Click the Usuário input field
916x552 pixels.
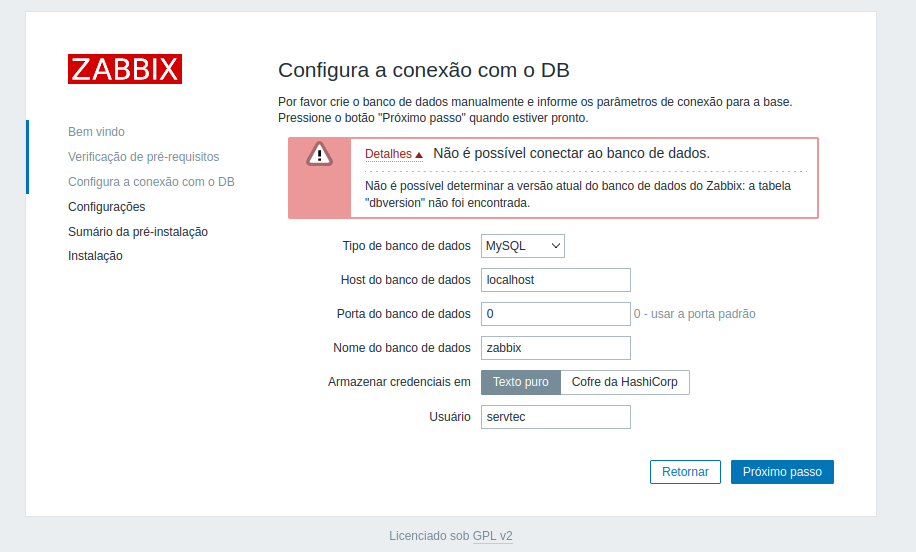pos(555,417)
